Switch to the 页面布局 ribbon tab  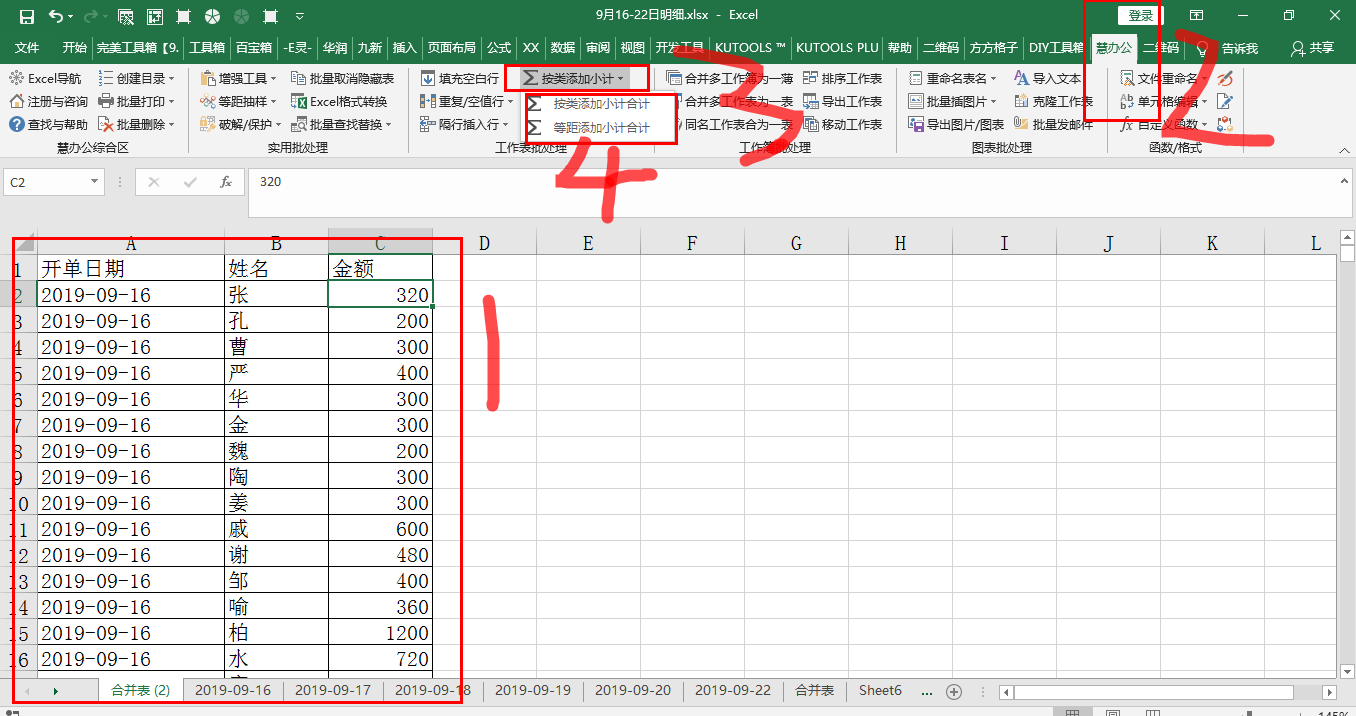(452, 47)
